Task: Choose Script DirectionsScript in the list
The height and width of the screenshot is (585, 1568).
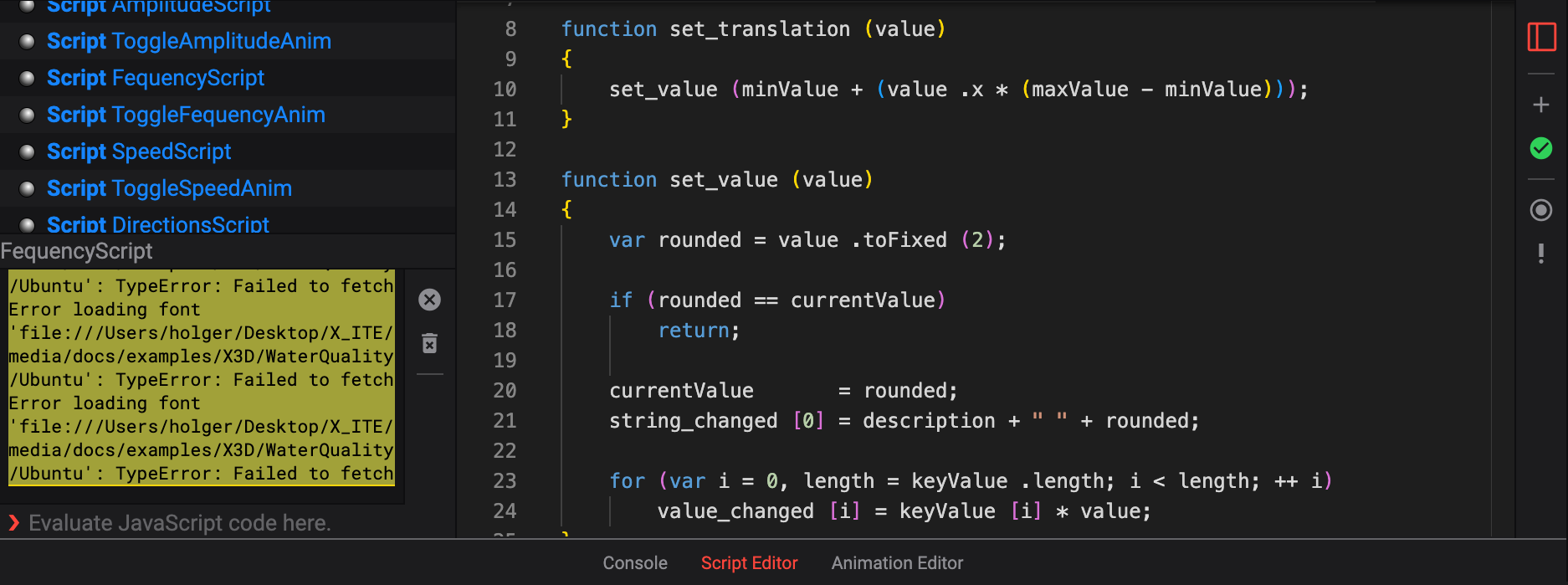Action: (158, 224)
